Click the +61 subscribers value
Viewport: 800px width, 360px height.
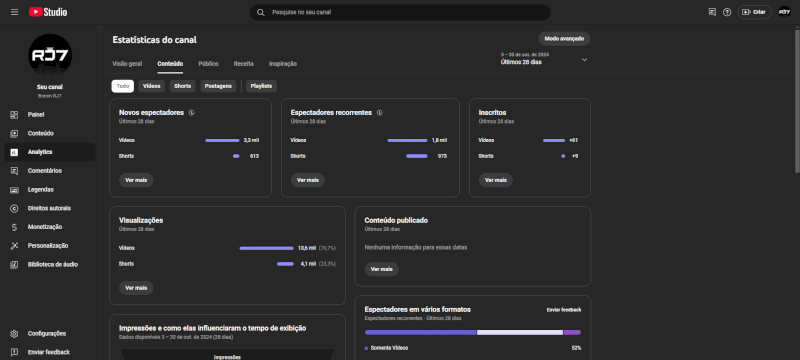coord(573,140)
